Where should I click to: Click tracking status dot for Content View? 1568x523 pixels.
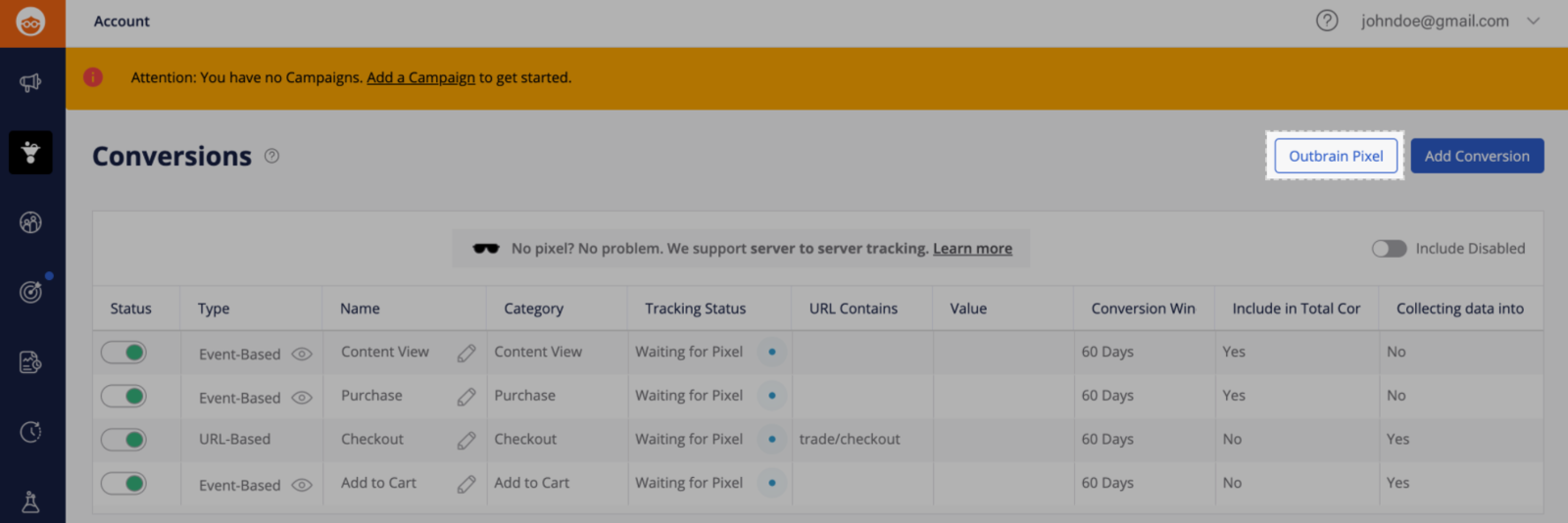point(772,352)
